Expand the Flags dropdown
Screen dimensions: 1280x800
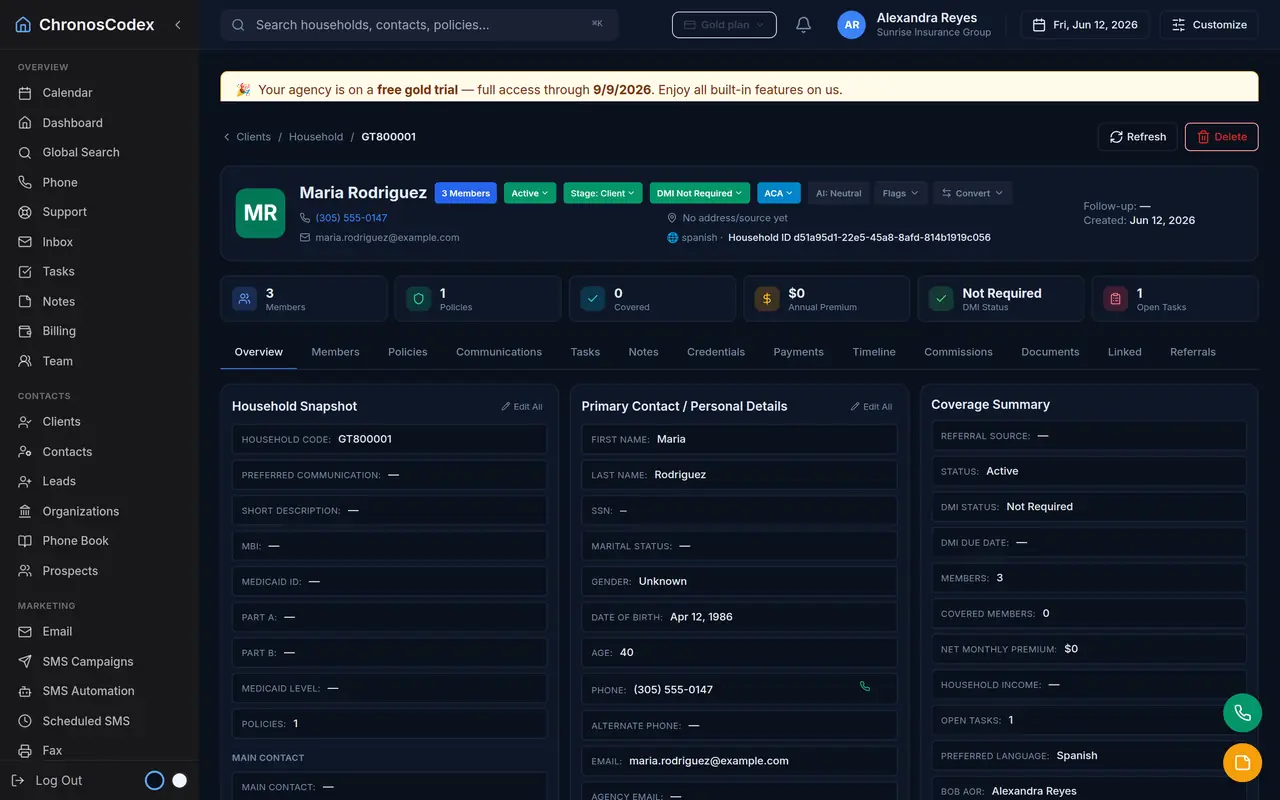(900, 193)
